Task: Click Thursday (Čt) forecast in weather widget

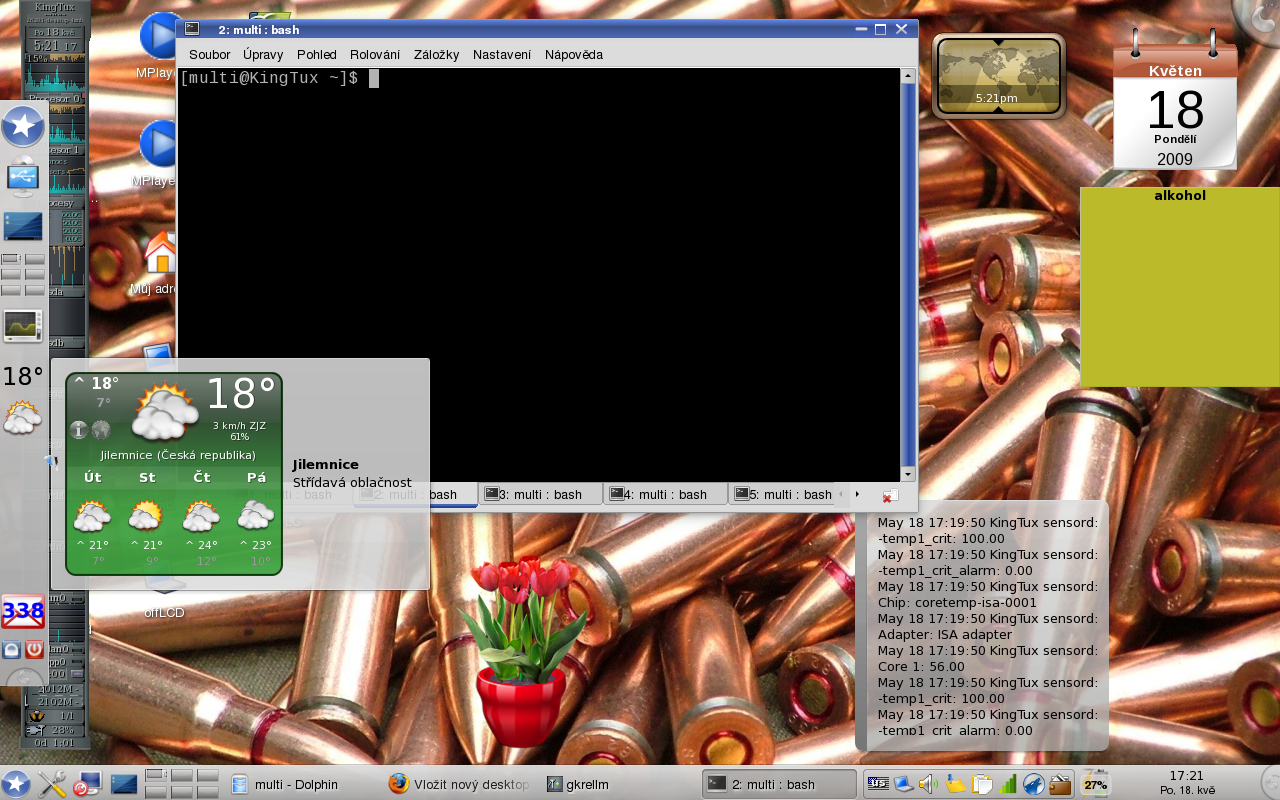Action: 202,520
